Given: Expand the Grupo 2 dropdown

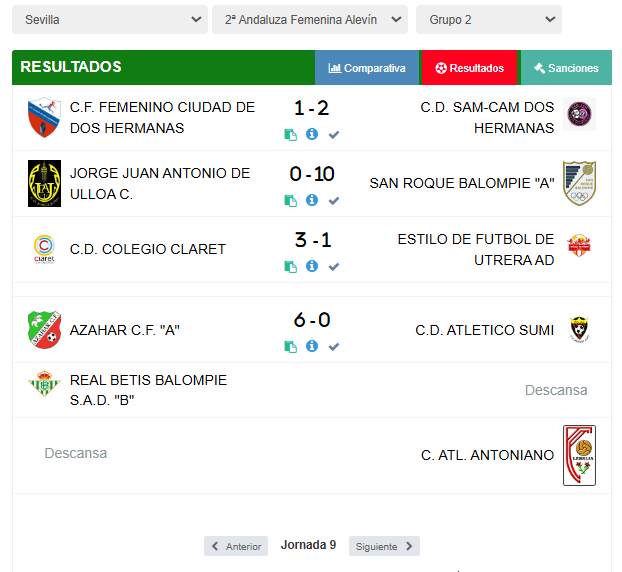Looking at the screenshot, I should 489,19.
